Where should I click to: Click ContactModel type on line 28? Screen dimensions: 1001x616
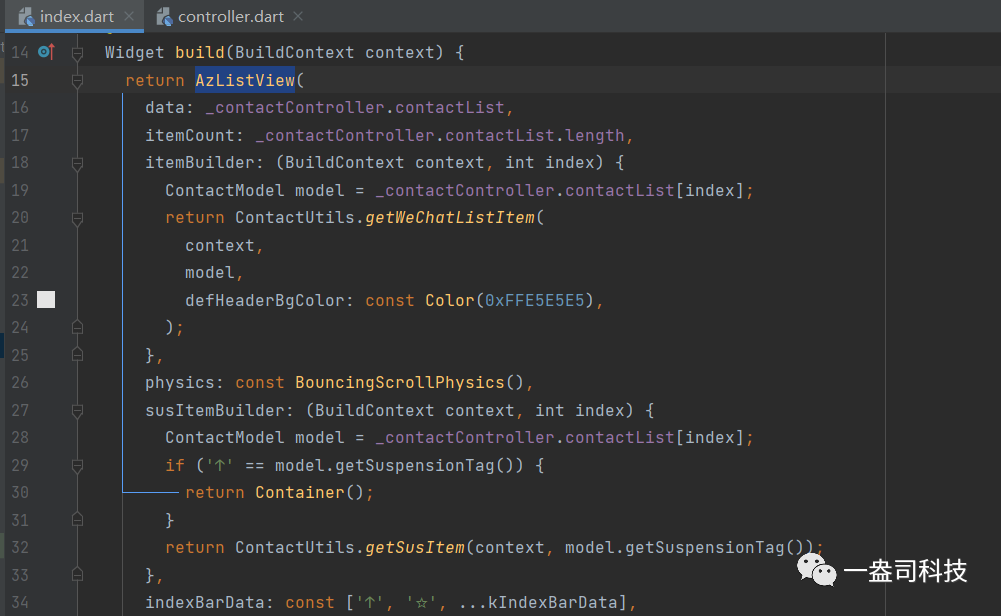point(225,437)
